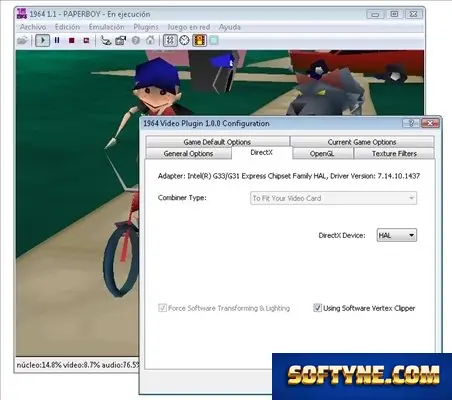Toggle Using Software Vertex Clipper checkbox
Screen dimensions: 452x400
click(317, 308)
